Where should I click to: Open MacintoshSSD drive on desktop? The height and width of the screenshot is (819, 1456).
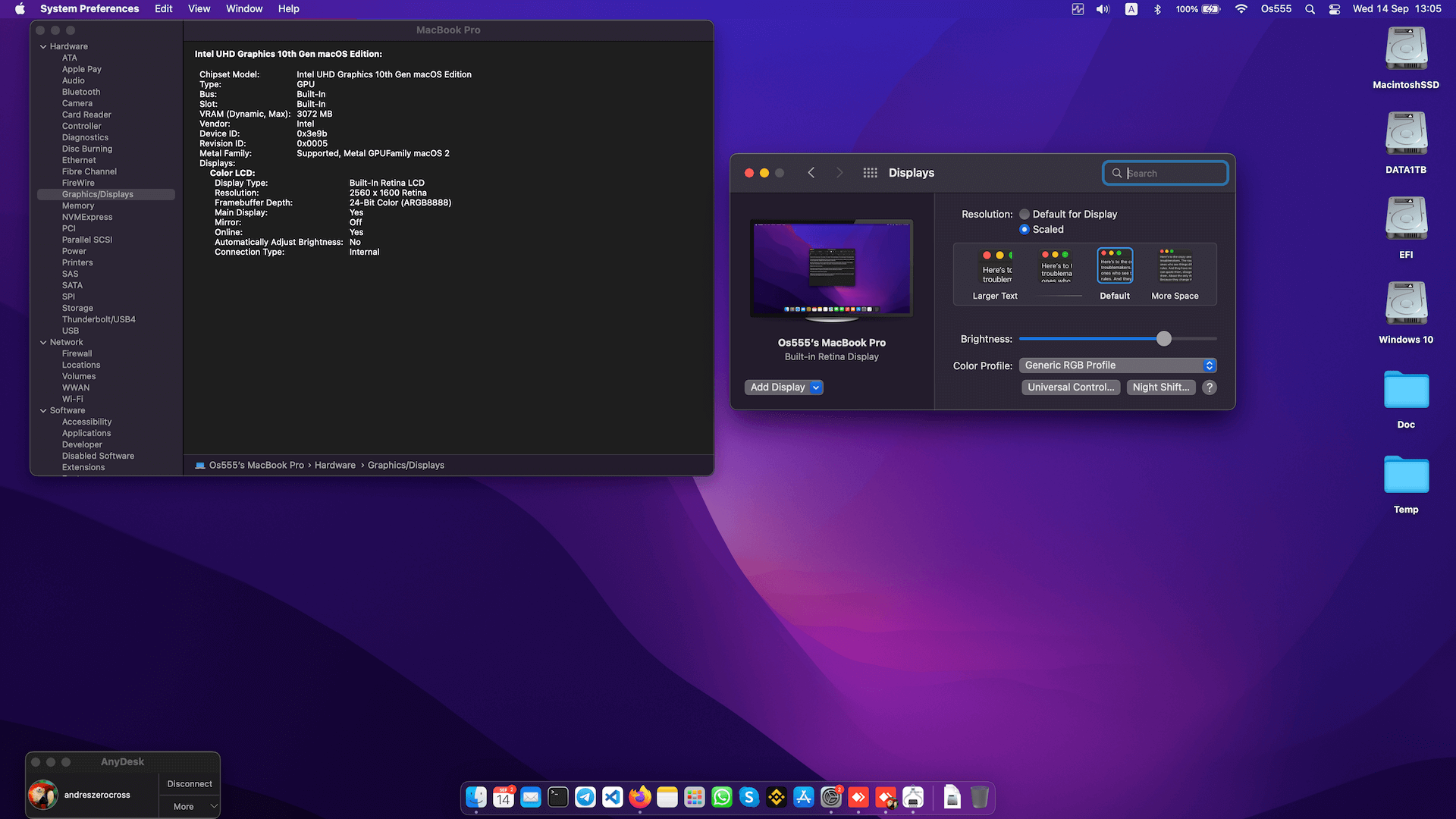(x=1406, y=58)
